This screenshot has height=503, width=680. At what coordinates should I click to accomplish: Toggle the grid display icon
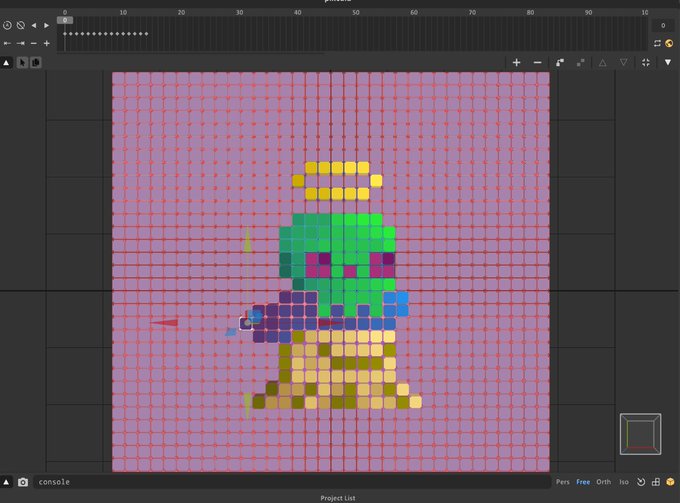click(656, 482)
